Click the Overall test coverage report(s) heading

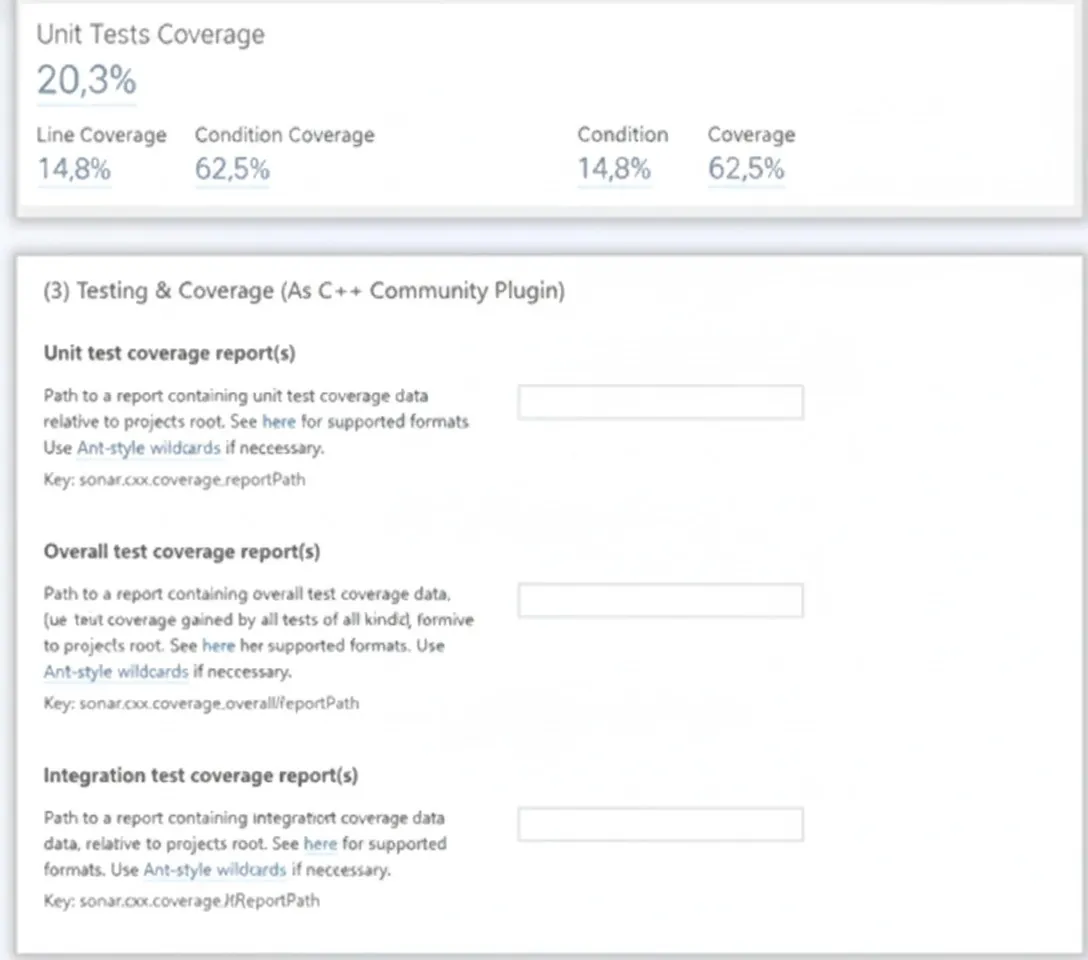click(182, 552)
